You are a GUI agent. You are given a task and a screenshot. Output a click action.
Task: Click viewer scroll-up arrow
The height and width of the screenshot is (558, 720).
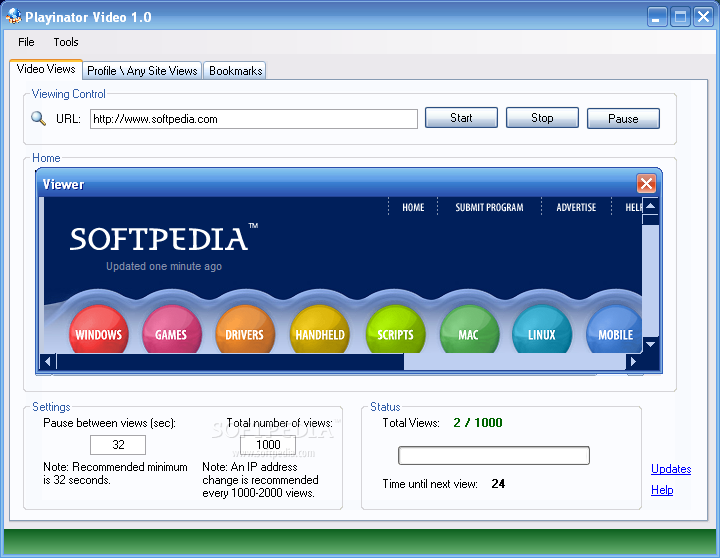pyautogui.click(x=650, y=206)
